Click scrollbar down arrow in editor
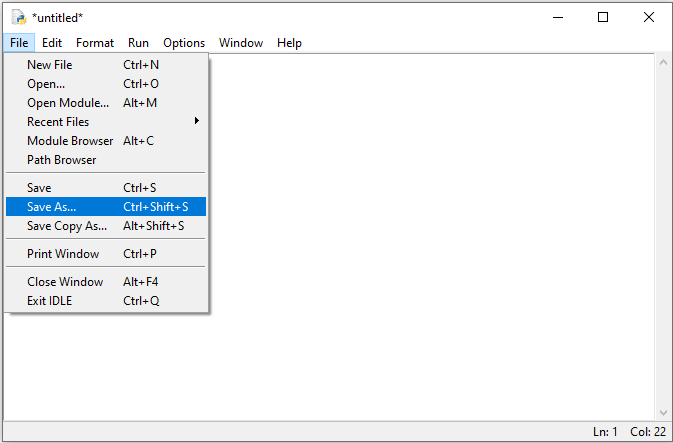The height and width of the screenshot is (443, 673). pos(663,413)
